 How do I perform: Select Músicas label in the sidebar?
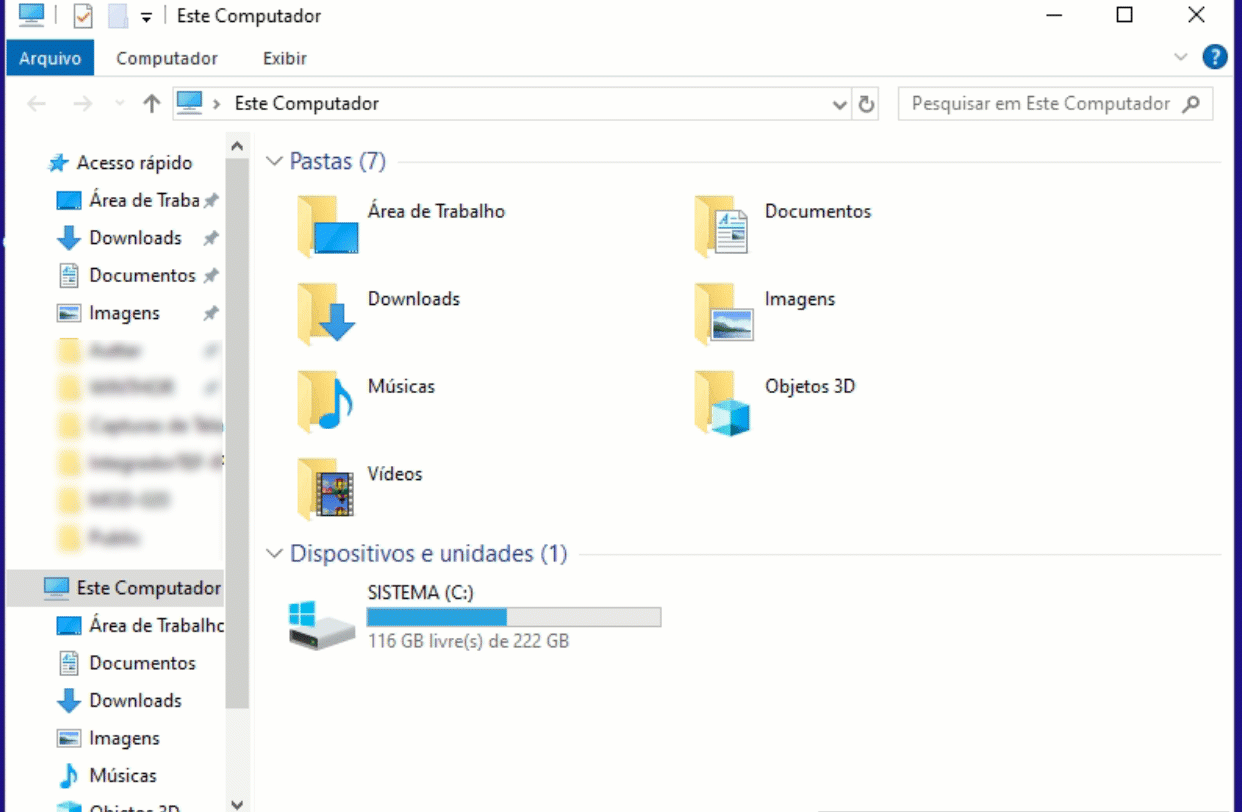(123, 775)
